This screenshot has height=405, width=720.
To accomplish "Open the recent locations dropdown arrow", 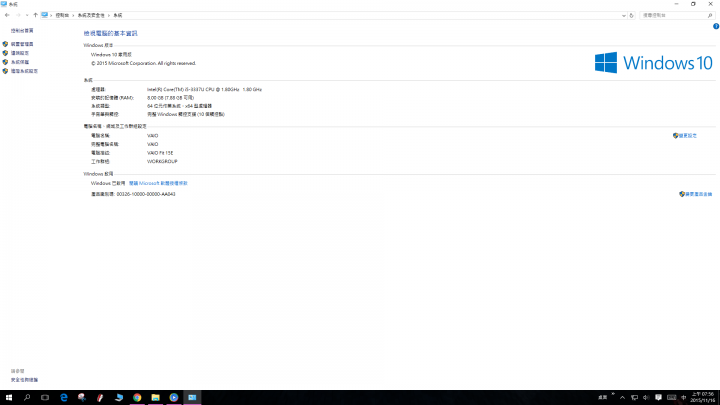I will (x=27, y=15).
